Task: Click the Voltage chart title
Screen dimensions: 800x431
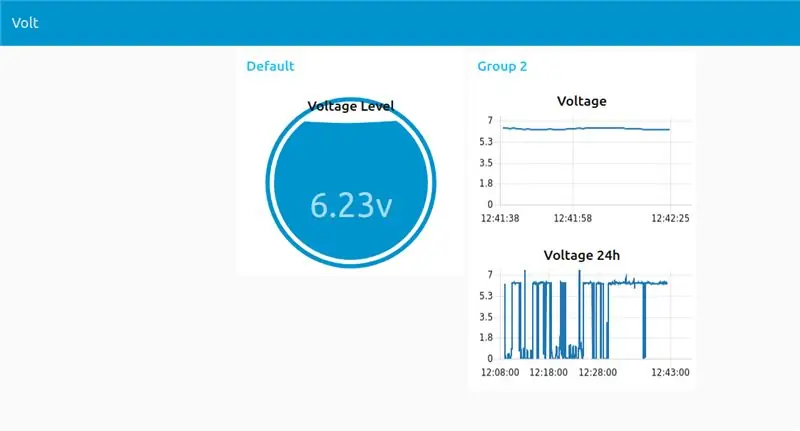Action: 582,101
